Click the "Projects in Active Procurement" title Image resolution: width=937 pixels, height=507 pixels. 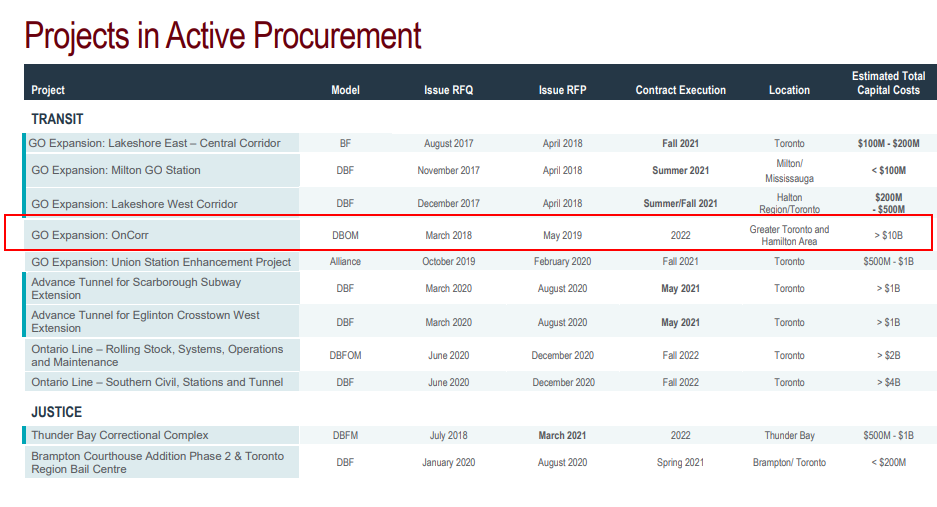click(223, 35)
